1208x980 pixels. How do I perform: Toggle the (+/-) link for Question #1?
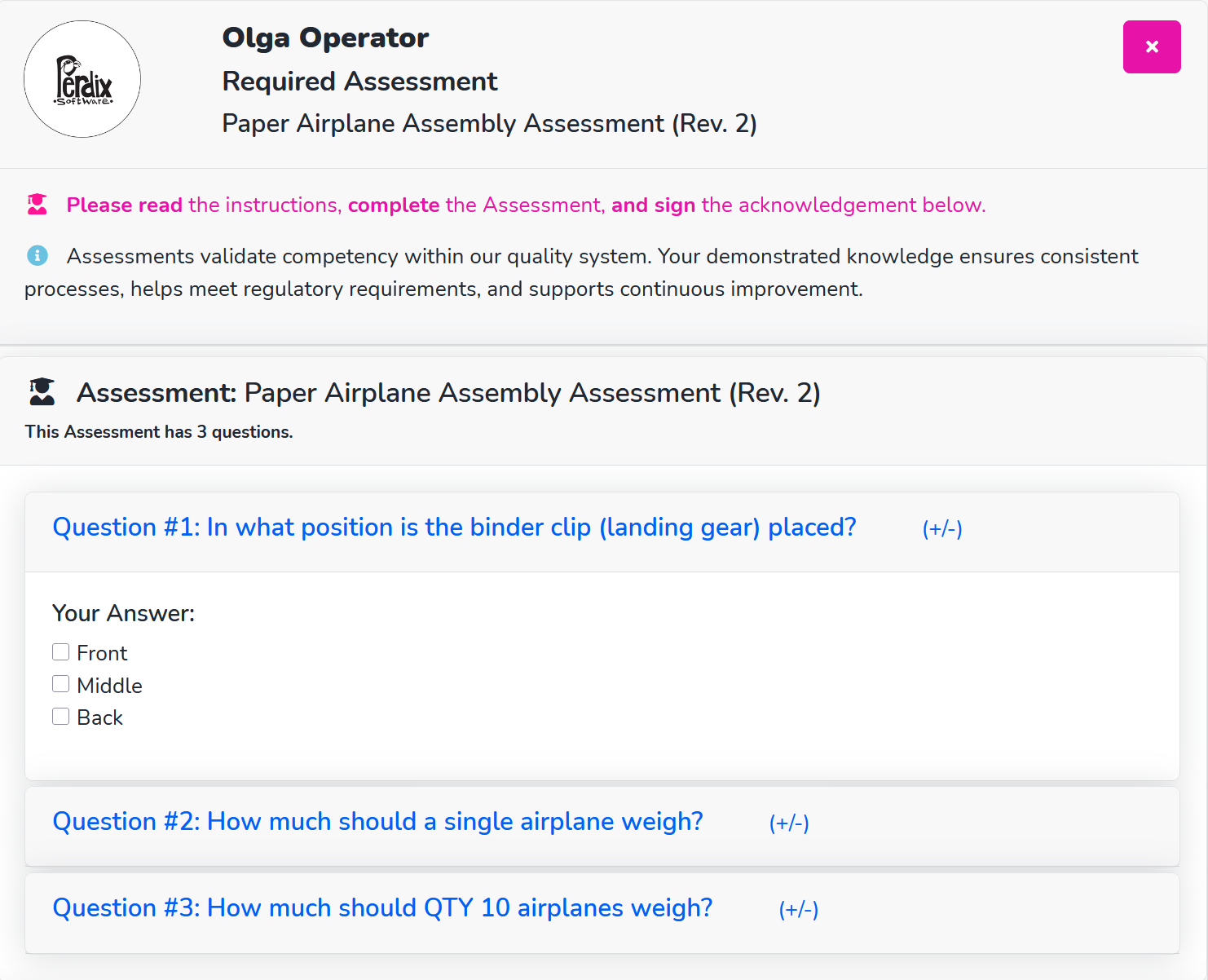coord(942,529)
